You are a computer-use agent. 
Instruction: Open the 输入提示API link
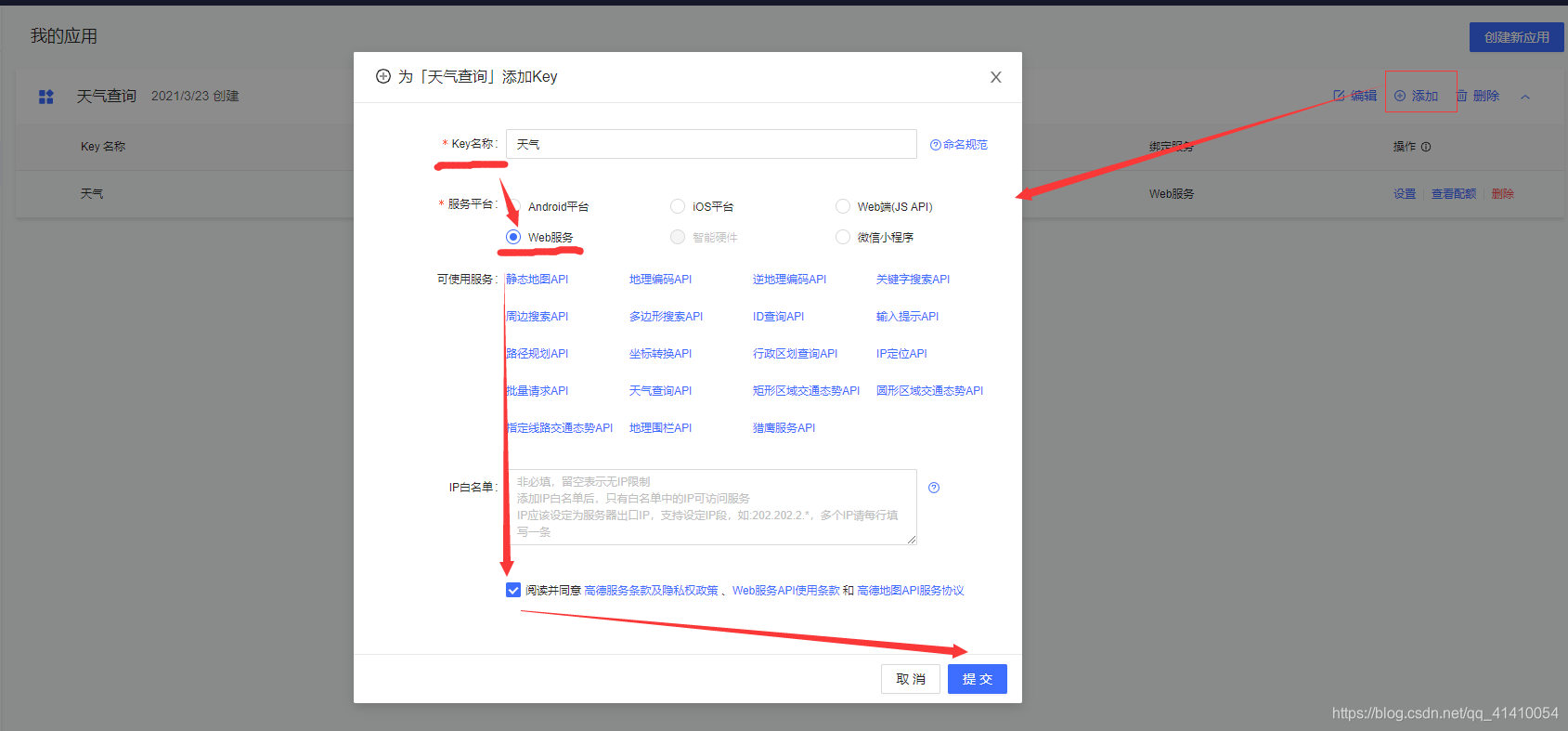click(907, 317)
